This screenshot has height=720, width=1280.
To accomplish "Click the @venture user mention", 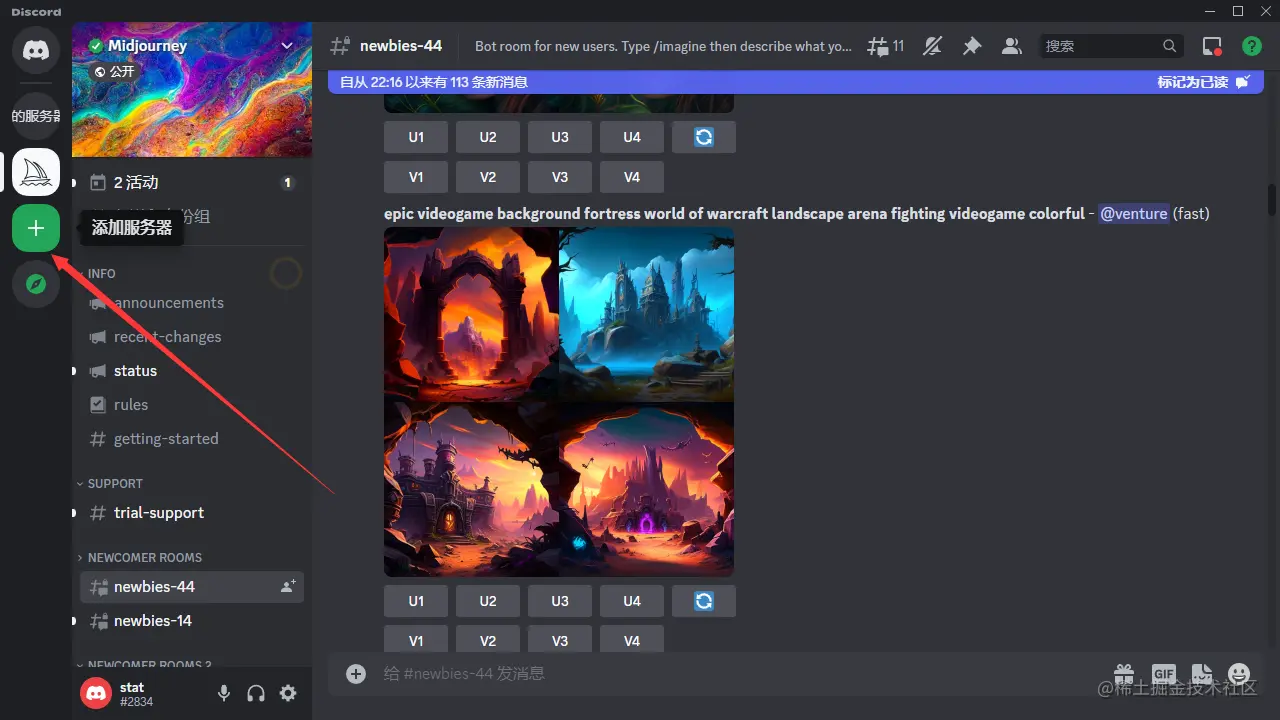I will coord(1133,213).
